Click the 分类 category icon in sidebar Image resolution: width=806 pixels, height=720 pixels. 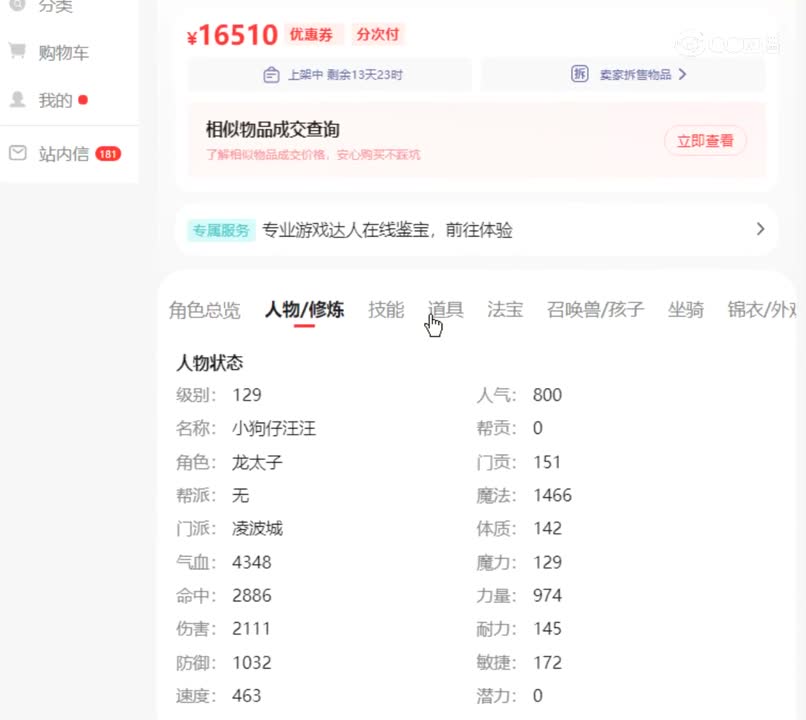point(17,5)
